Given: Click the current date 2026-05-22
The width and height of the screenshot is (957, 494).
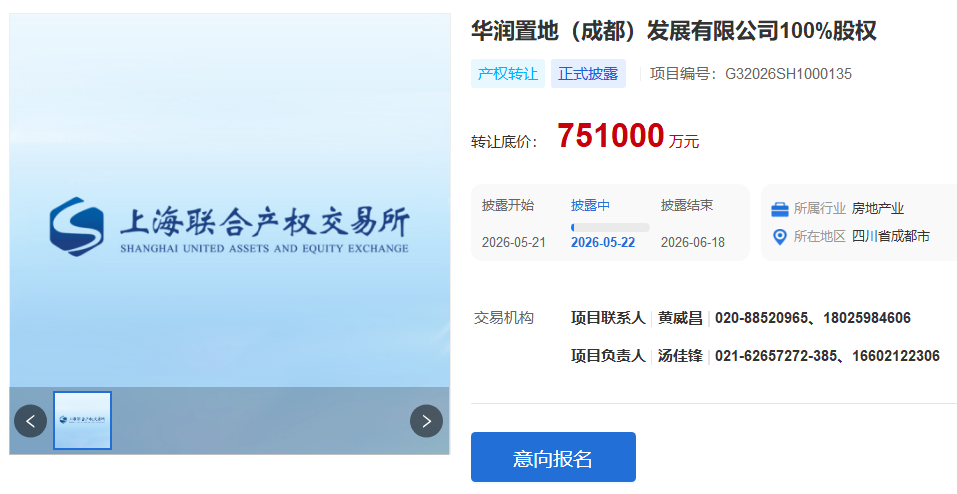Looking at the screenshot, I should 602,242.
